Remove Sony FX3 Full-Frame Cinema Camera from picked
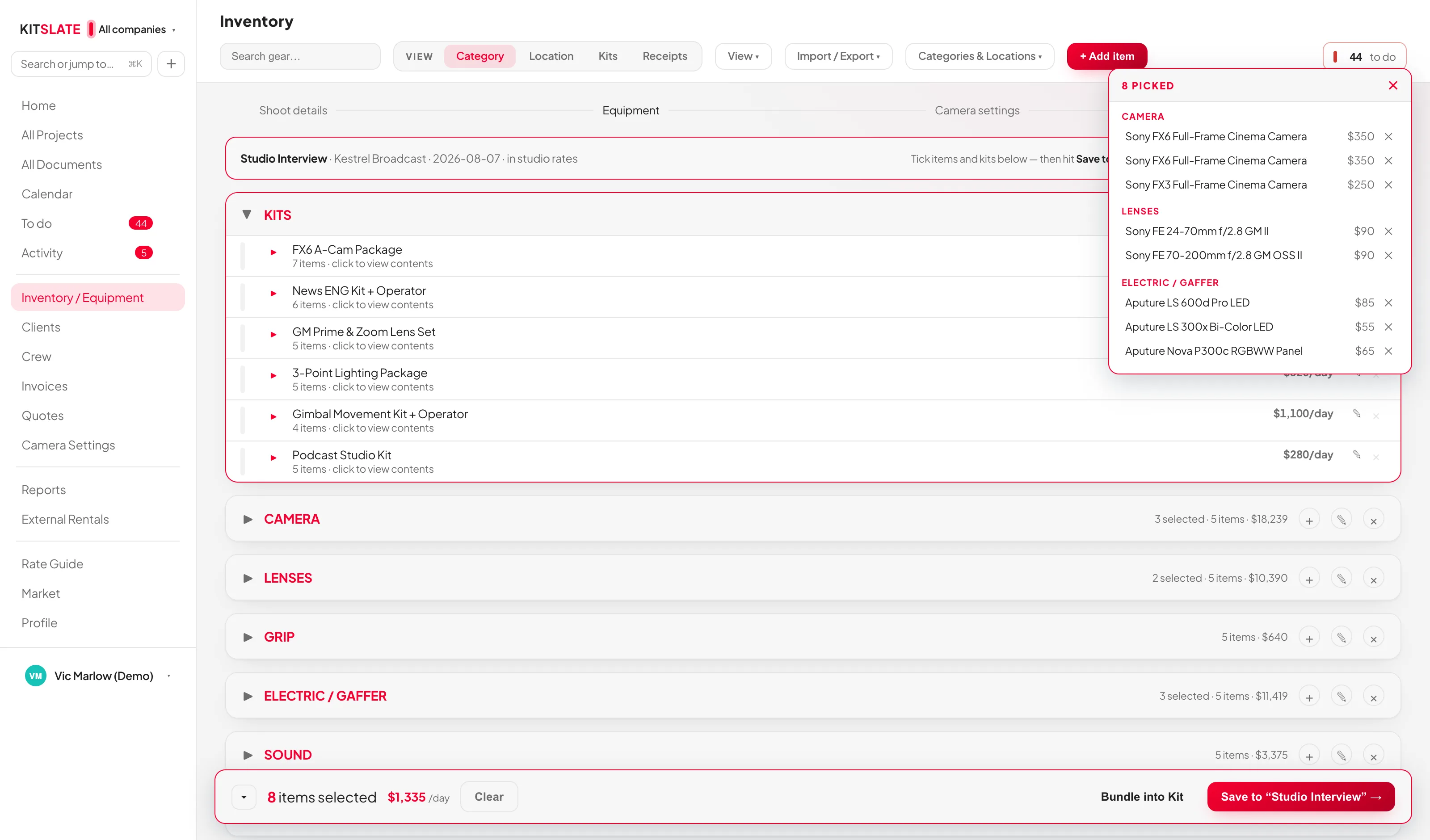 tap(1388, 185)
